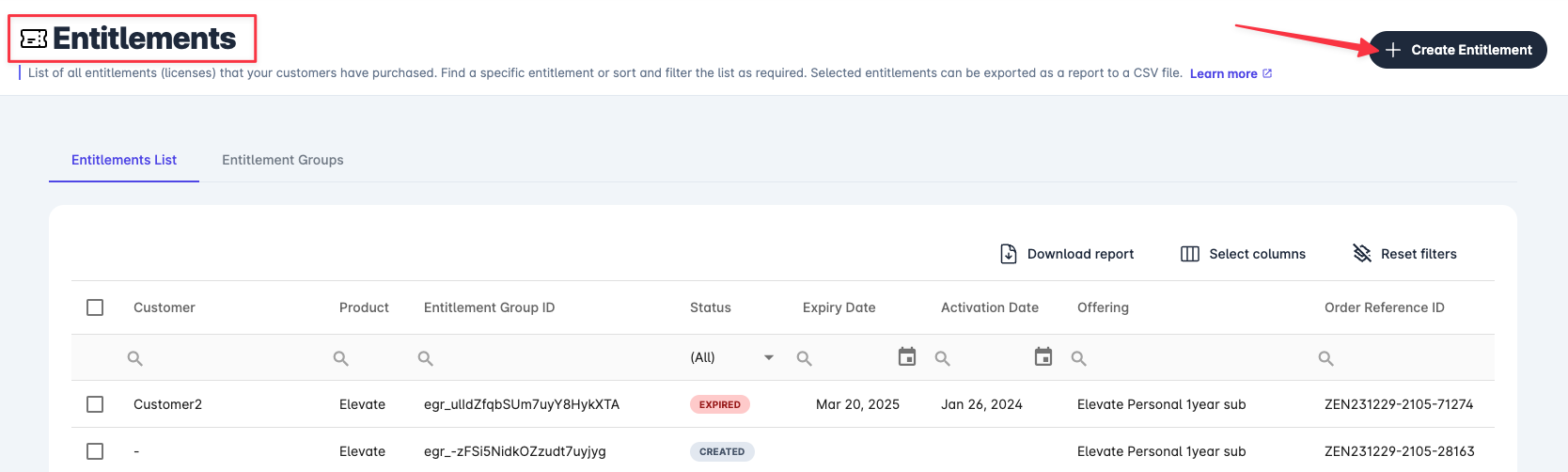Click egr_ulIdZfqbSUm7uyY8HykXTA group ID
Image resolution: width=1568 pixels, height=472 pixels.
coord(522,404)
